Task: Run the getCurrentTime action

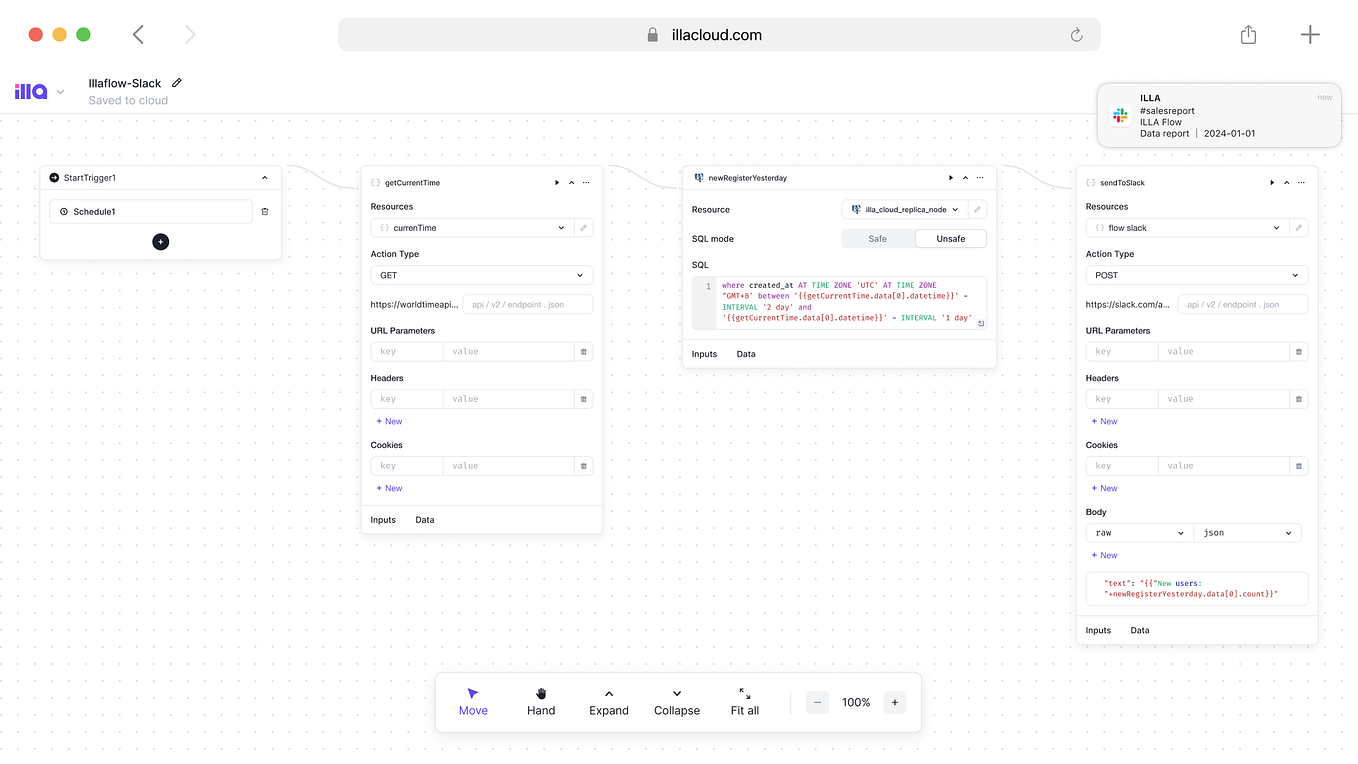Action: [557, 182]
